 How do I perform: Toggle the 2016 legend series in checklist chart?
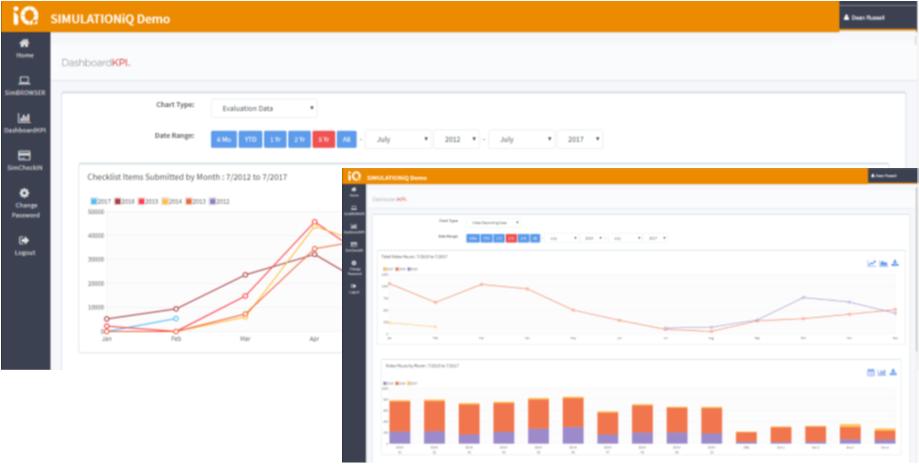124,202
